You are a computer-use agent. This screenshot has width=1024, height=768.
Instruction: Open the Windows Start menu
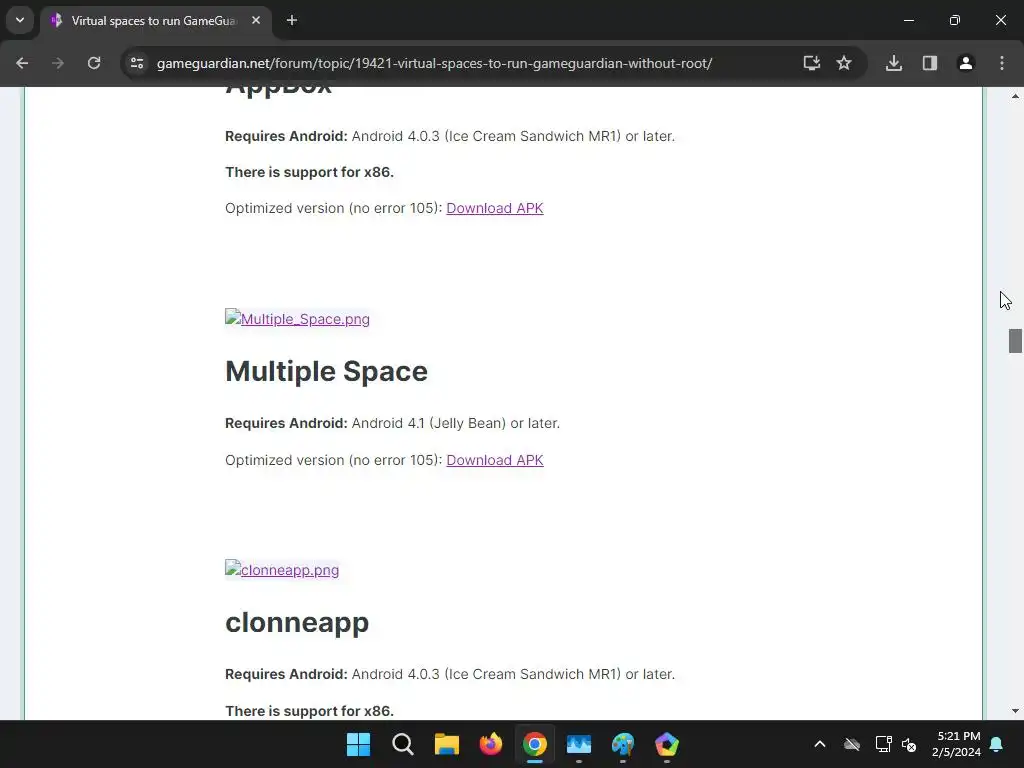[x=359, y=744]
